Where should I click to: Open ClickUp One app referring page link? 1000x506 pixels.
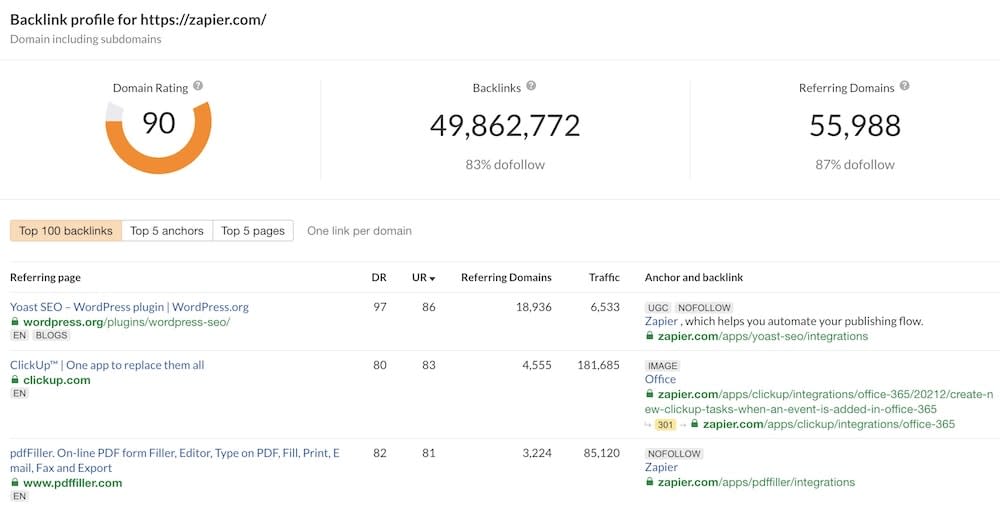(x=107, y=365)
